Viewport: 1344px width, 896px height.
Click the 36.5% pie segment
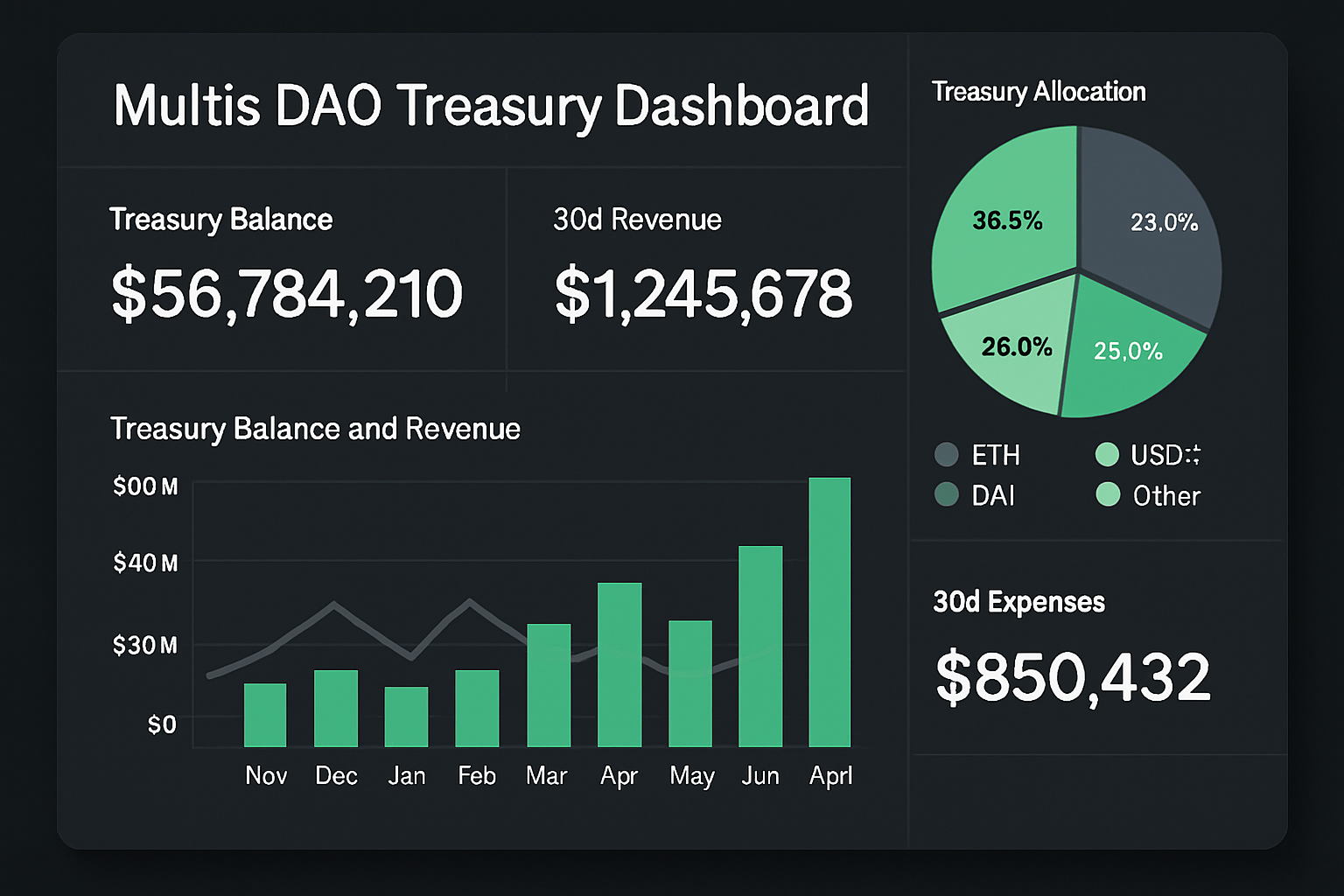(x=1006, y=221)
